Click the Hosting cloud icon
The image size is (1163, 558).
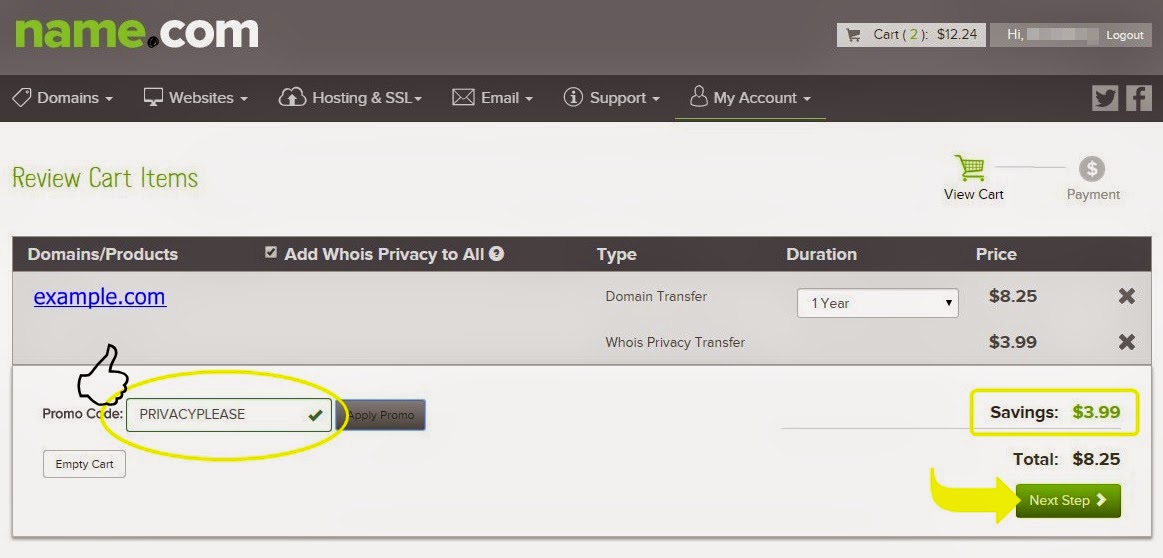click(292, 97)
